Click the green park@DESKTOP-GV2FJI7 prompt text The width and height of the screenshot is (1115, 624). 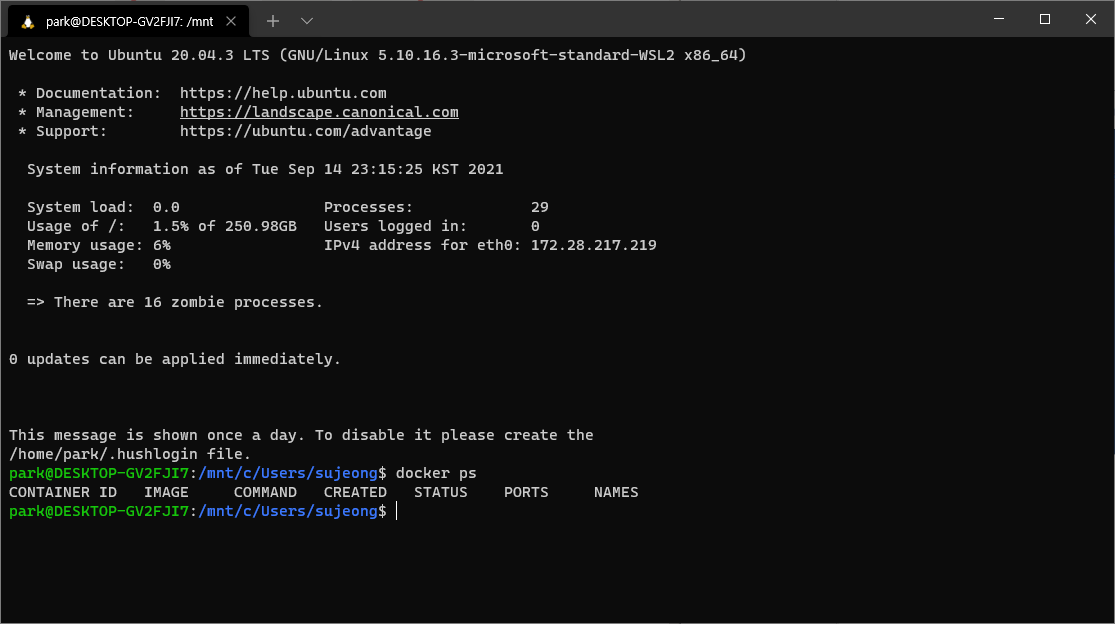coord(95,511)
